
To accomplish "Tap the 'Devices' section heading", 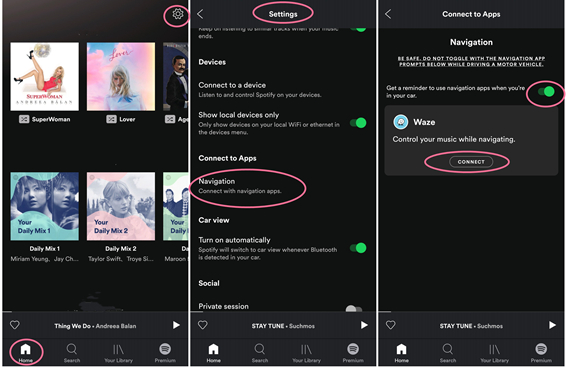I will (212, 62).
